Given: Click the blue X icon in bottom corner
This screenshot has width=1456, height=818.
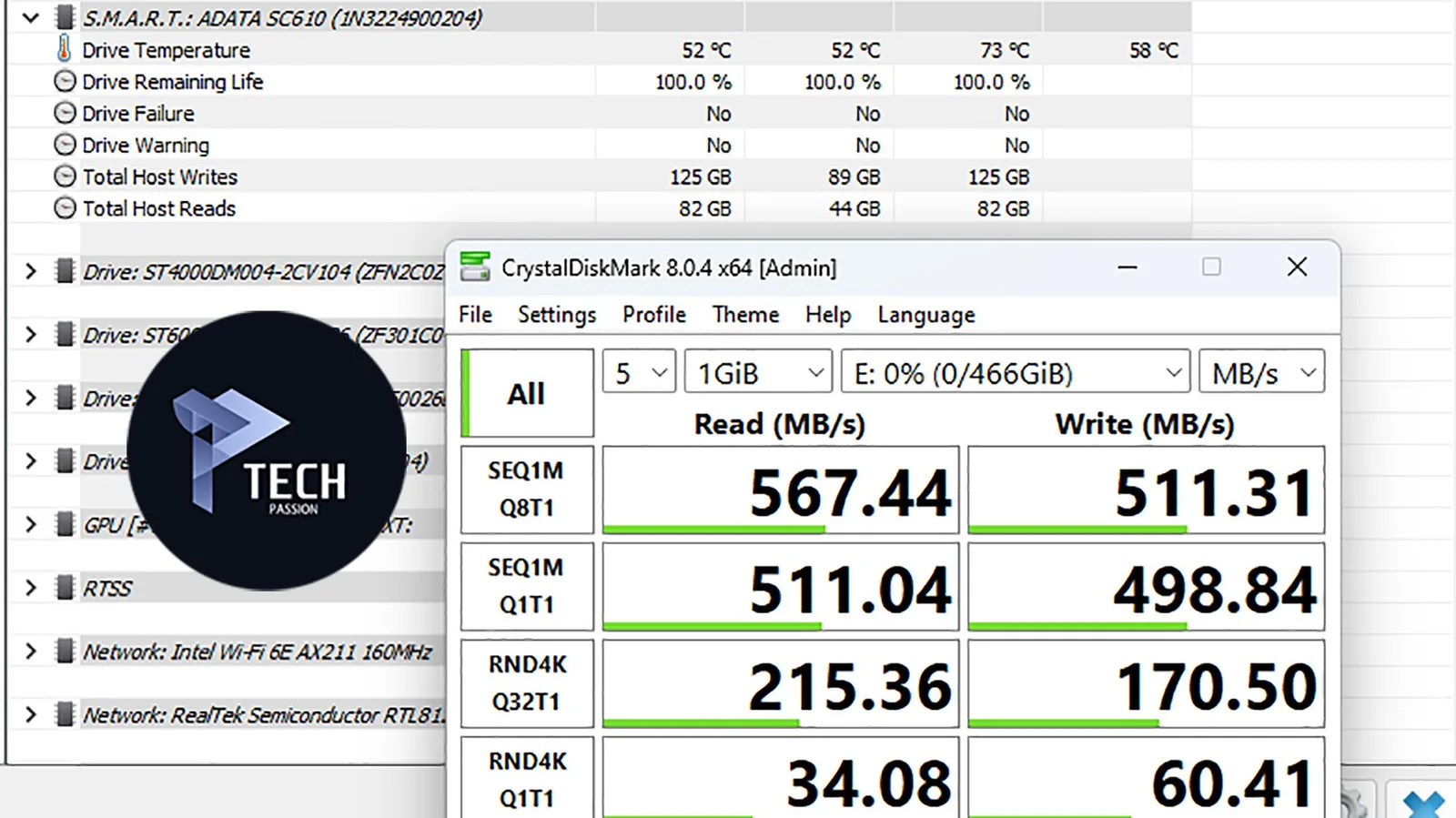Looking at the screenshot, I should [1423, 804].
